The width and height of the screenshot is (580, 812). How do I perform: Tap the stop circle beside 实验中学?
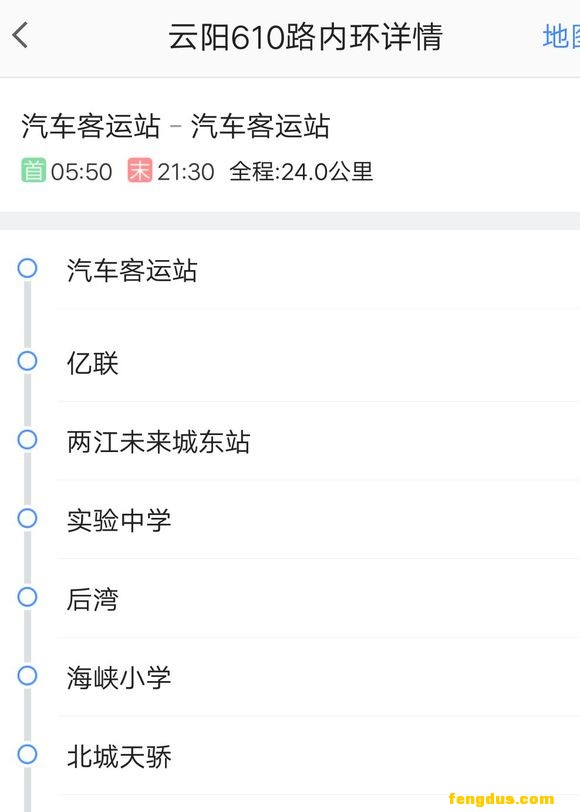[x=27, y=518]
